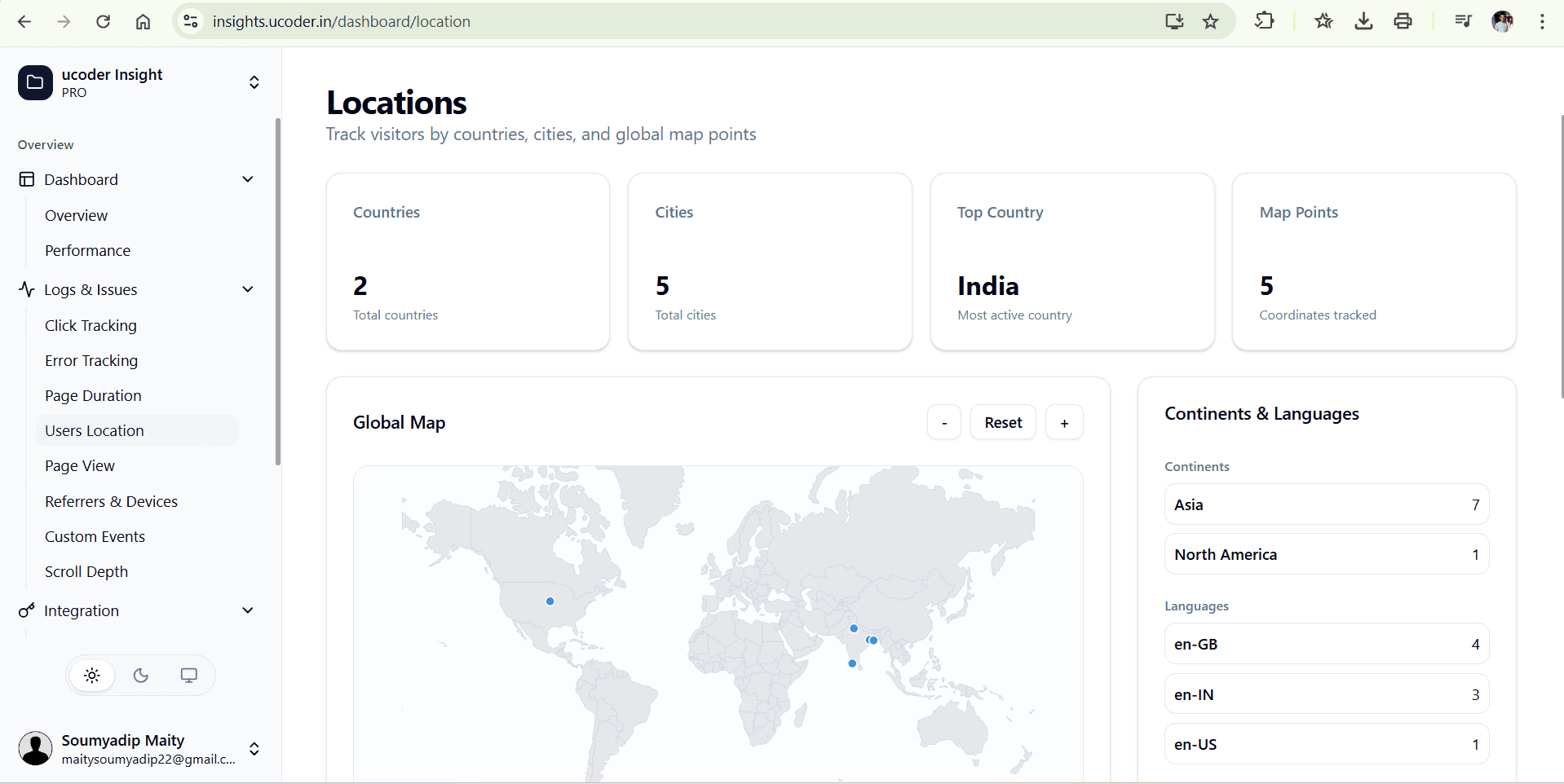The height and width of the screenshot is (784, 1564).
Task: Click the Top Country India card
Action: pos(1072,262)
